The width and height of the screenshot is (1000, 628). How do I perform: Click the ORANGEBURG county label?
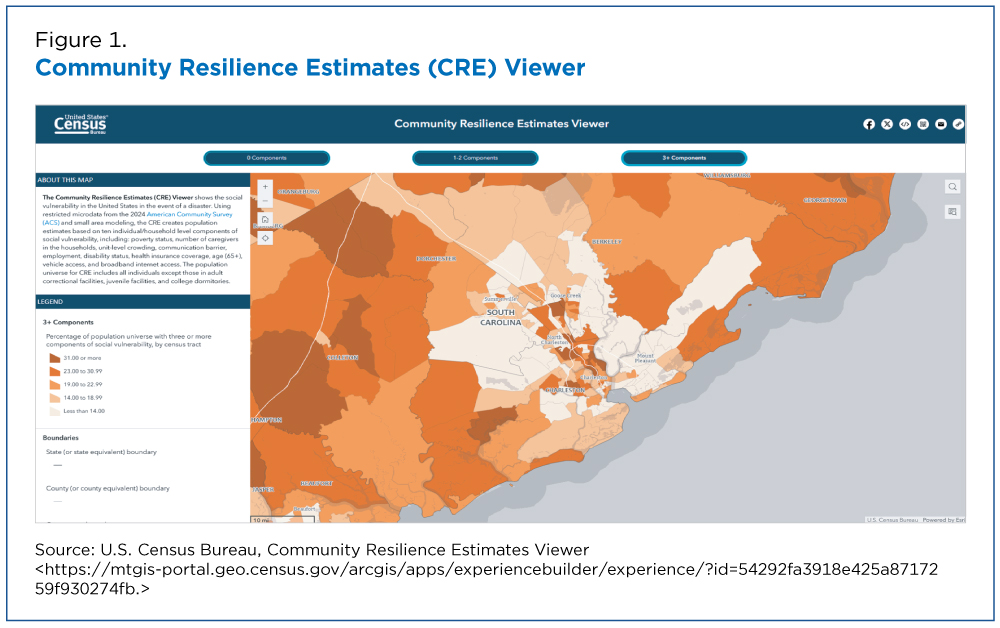[298, 191]
